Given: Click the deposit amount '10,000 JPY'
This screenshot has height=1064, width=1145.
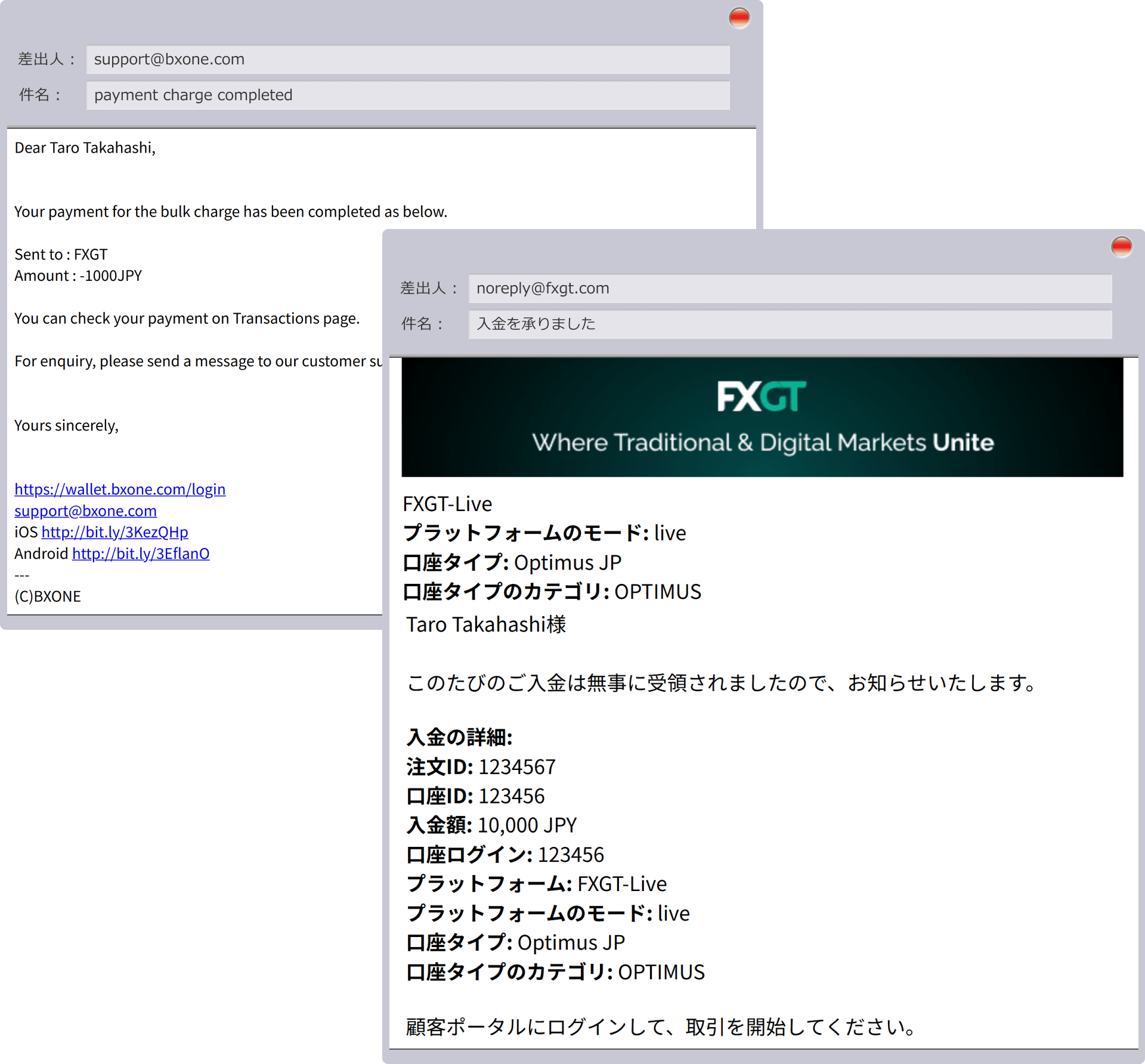Looking at the screenshot, I should pyautogui.click(x=525, y=825).
